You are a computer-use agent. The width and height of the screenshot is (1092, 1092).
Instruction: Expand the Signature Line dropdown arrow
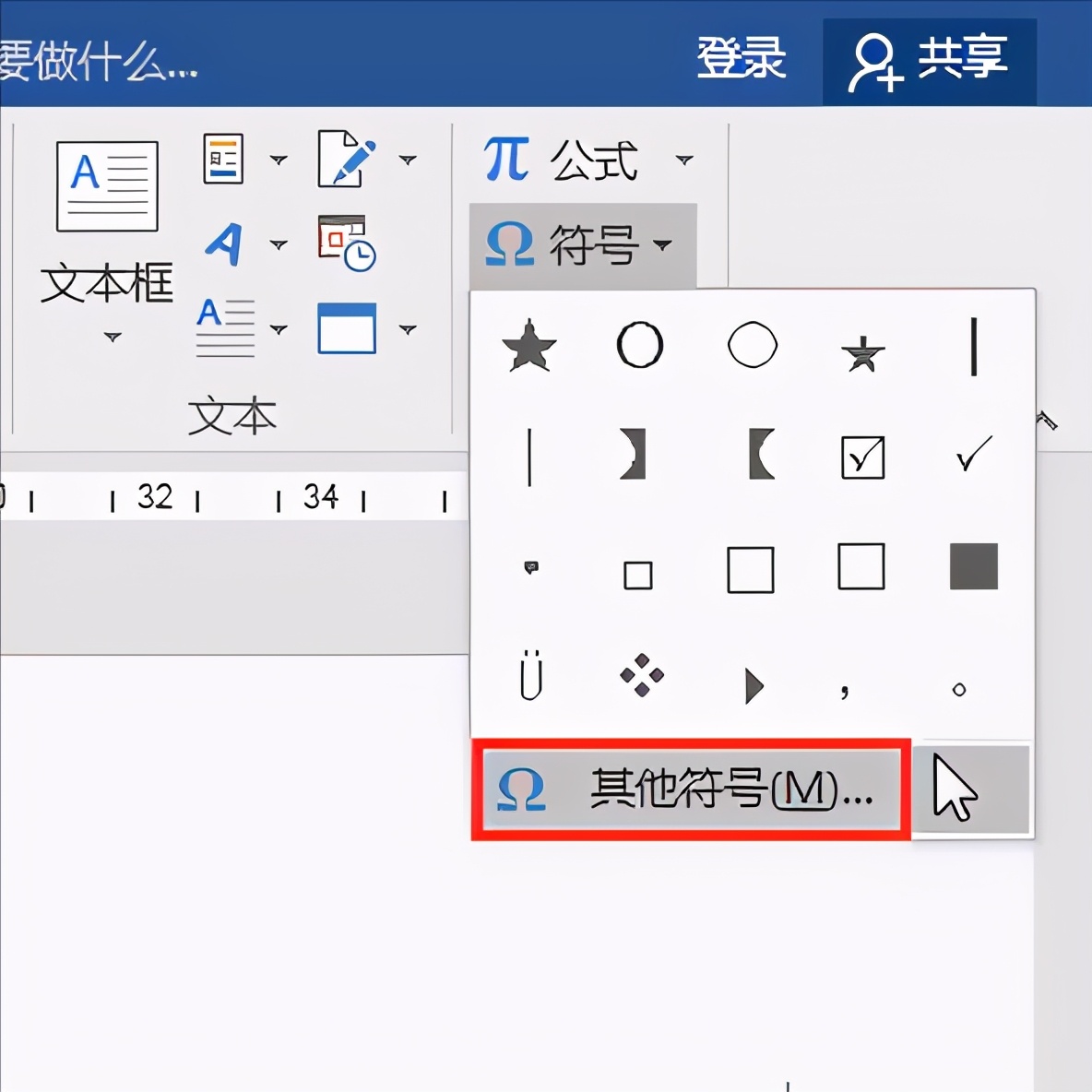408,160
